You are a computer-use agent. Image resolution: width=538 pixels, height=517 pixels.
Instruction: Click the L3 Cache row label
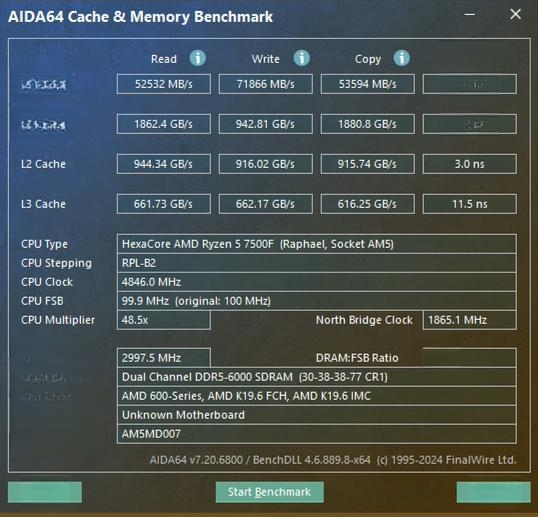coord(43,204)
